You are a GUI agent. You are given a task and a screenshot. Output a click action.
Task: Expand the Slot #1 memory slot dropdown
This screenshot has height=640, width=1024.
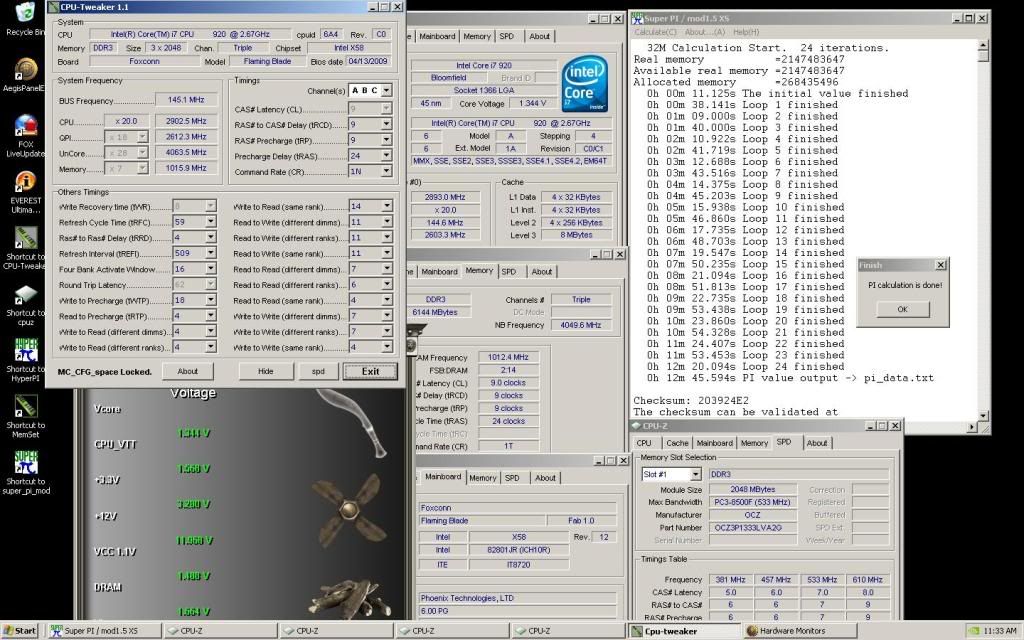694,474
